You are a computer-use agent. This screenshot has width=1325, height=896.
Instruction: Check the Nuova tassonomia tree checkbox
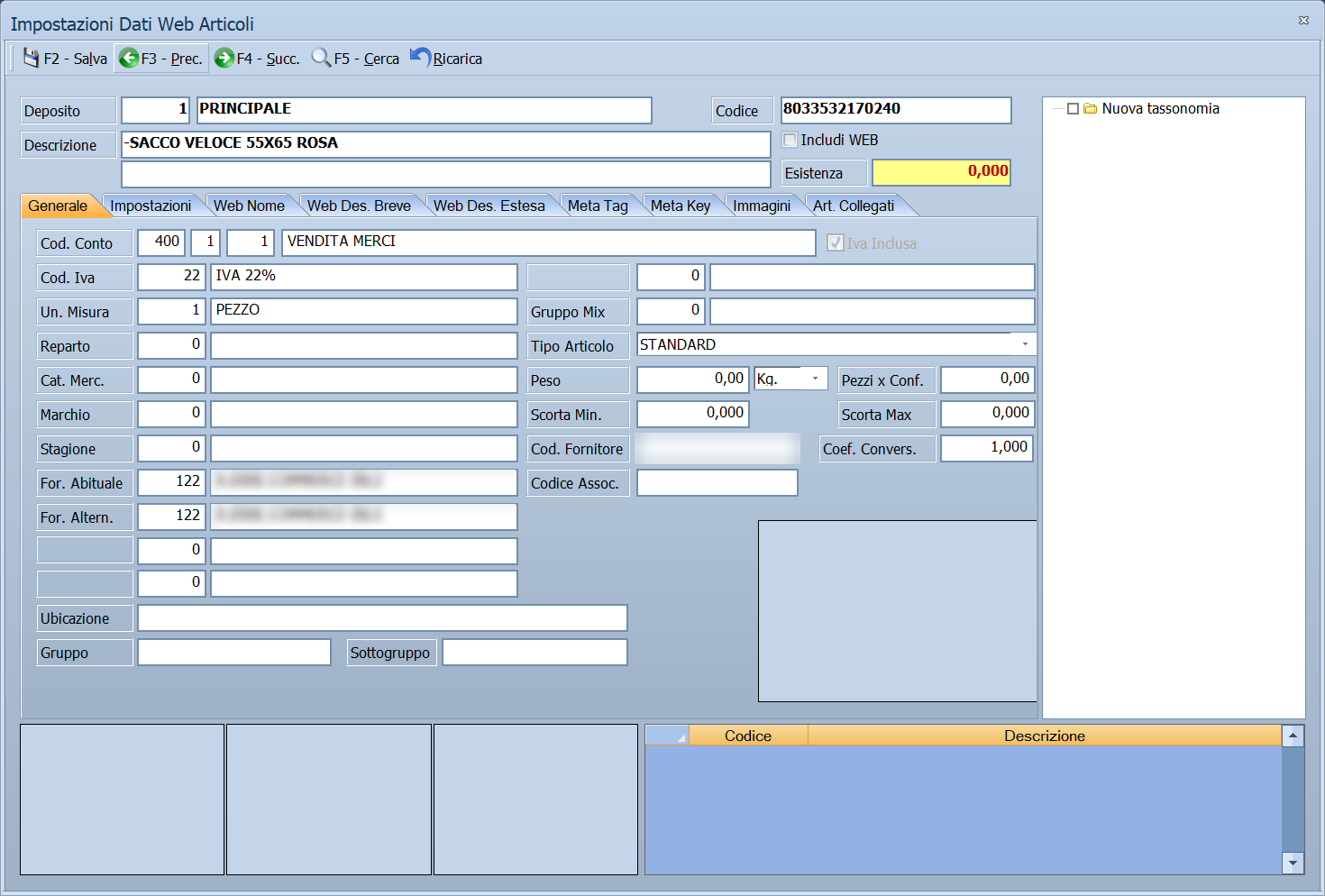tap(1073, 108)
